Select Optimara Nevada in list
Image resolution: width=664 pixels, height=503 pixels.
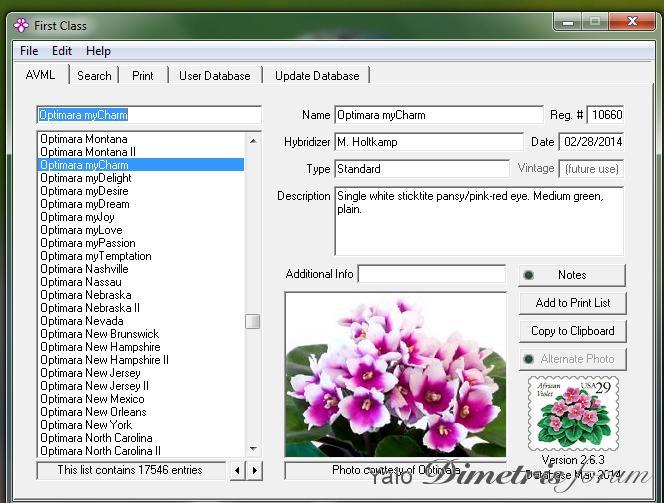[141, 321]
